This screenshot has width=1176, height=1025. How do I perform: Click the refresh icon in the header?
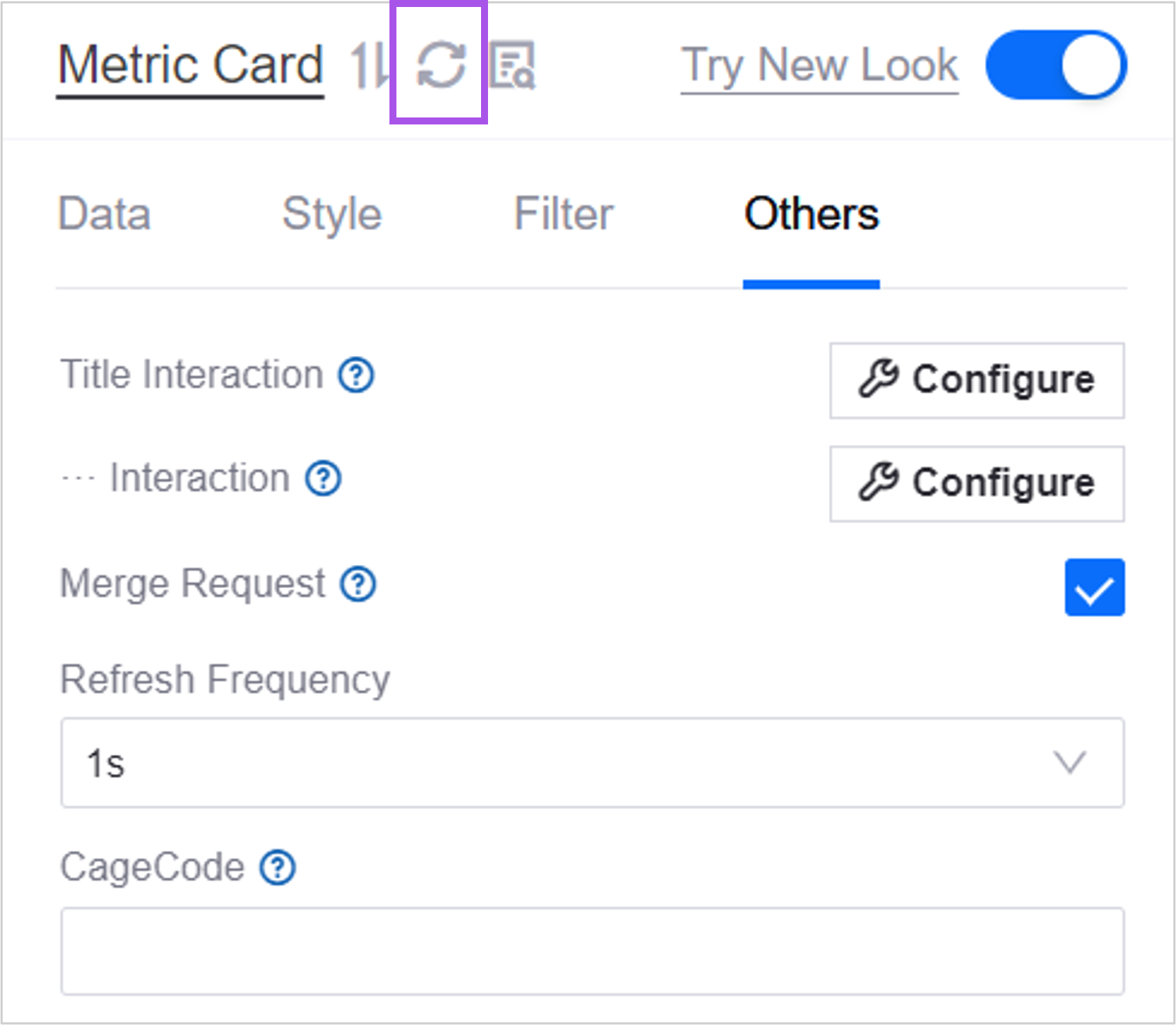tap(440, 66)
